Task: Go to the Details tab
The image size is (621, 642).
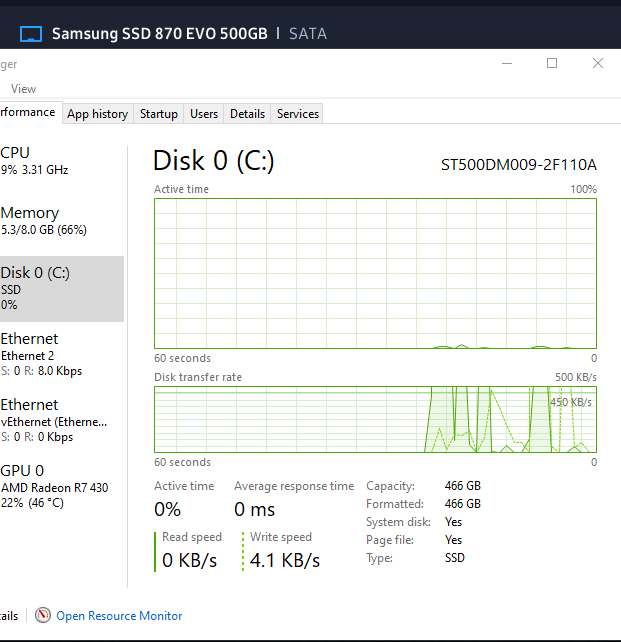Action: pos(247,114)
